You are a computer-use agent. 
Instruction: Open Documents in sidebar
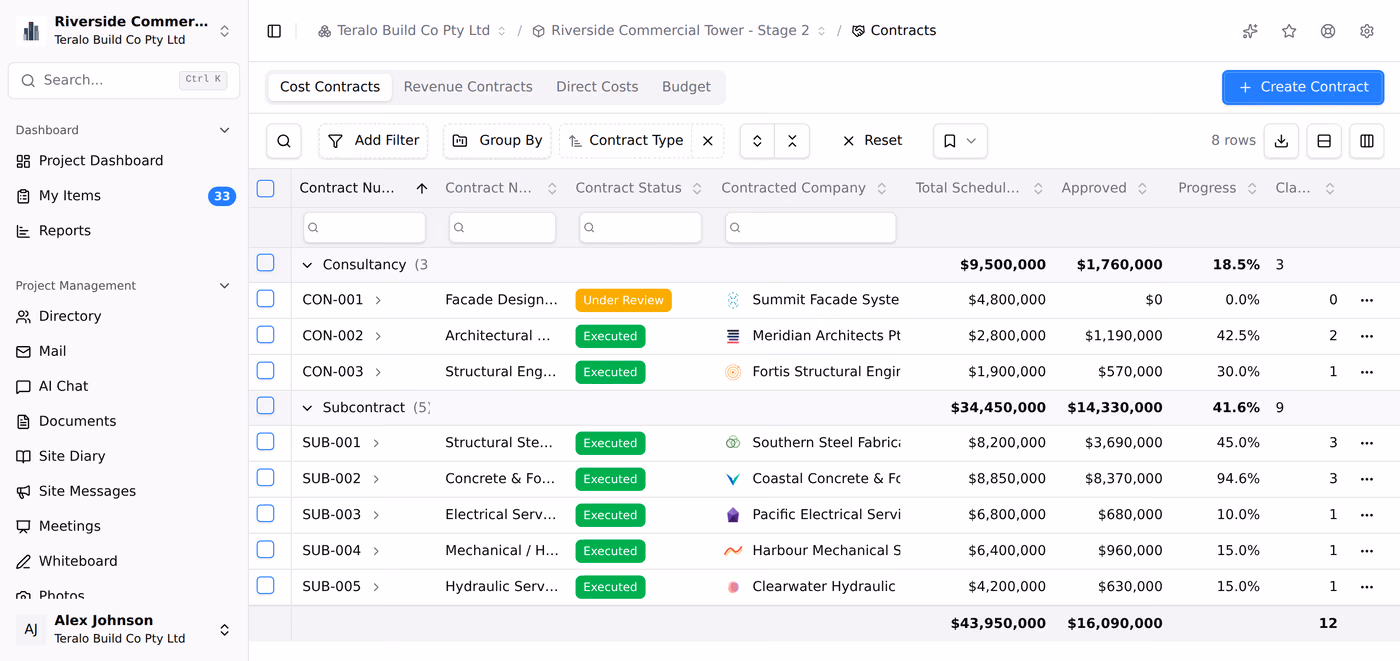[124, 421]
